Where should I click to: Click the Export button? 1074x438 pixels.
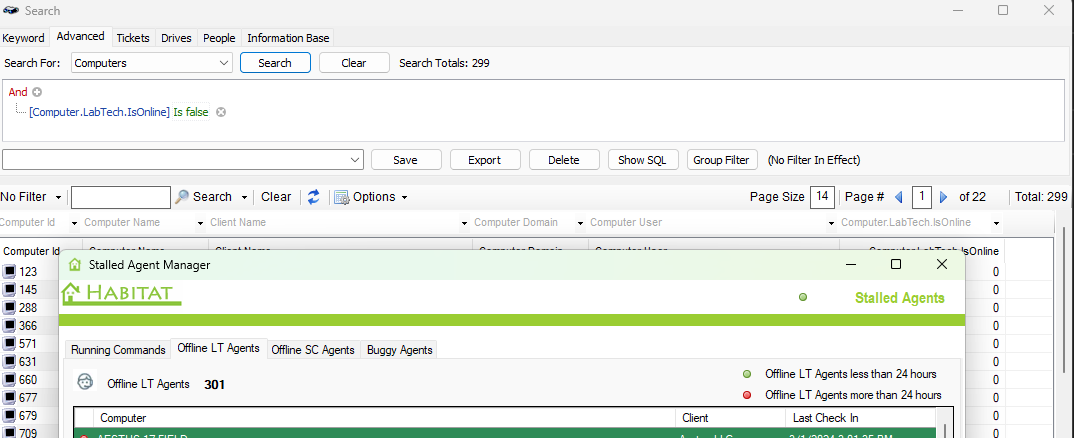pos(484,160)
